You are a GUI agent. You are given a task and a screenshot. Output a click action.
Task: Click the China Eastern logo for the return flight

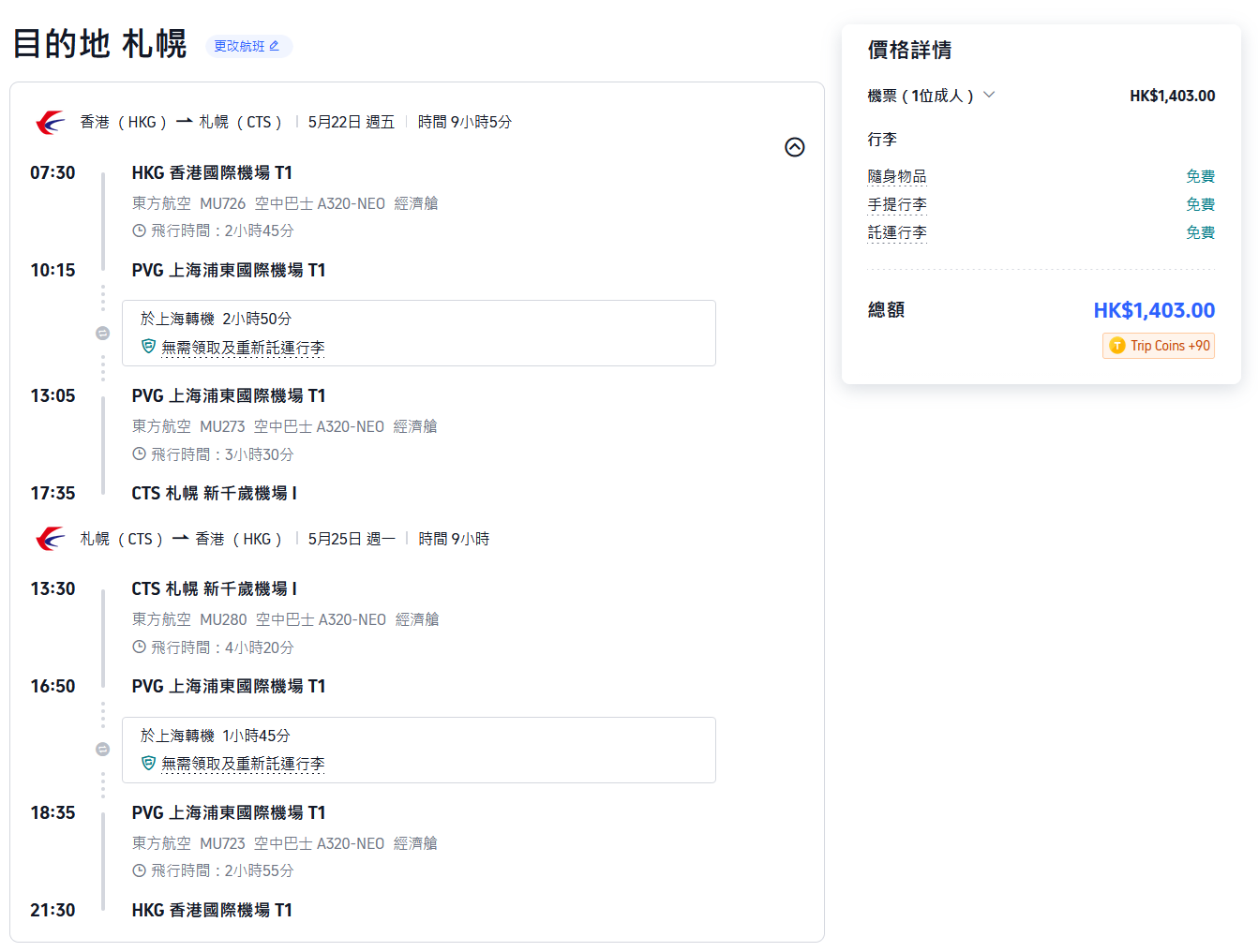click(x=51, y=539)
